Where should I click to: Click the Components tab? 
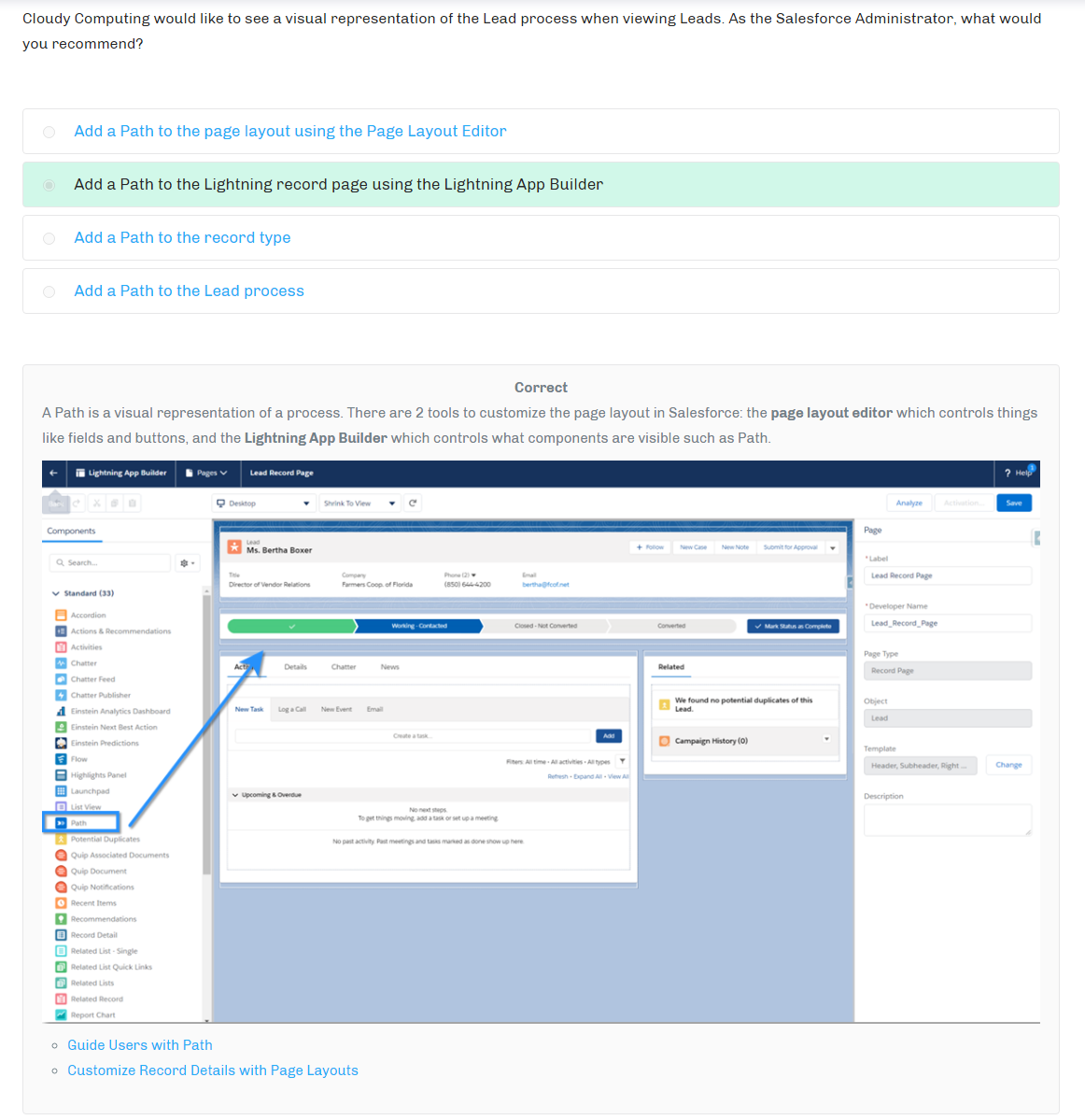[x=71, y=531]
